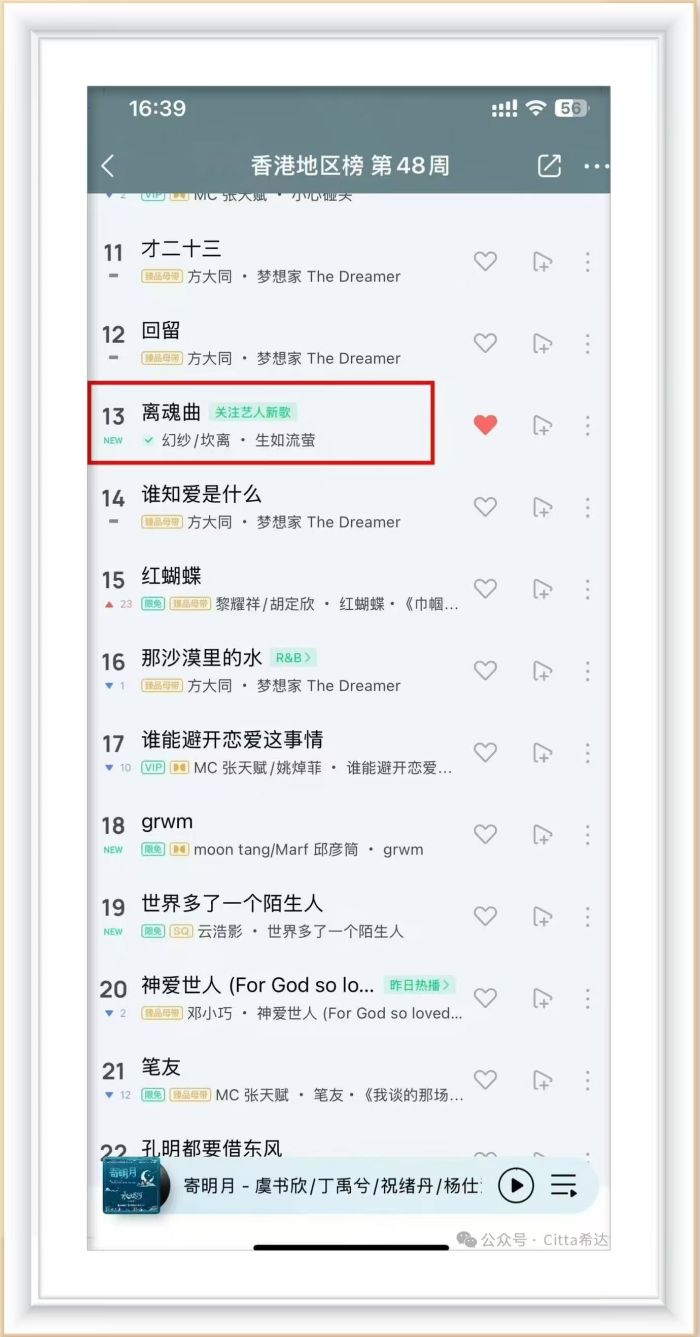This screenshot has width=700, height=1337.
Task: Tap the back arrow beside 香港地区榜 title
Action: (x=109, y=166)
